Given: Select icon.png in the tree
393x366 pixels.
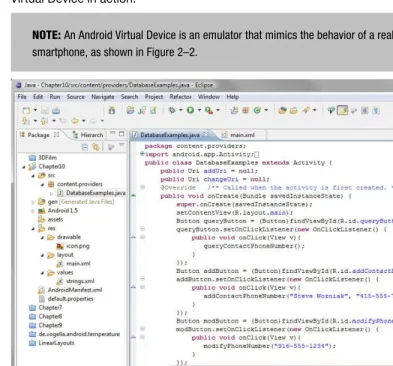Looking at the screenshot, I should pyautogui.click(x=73, y=246).
